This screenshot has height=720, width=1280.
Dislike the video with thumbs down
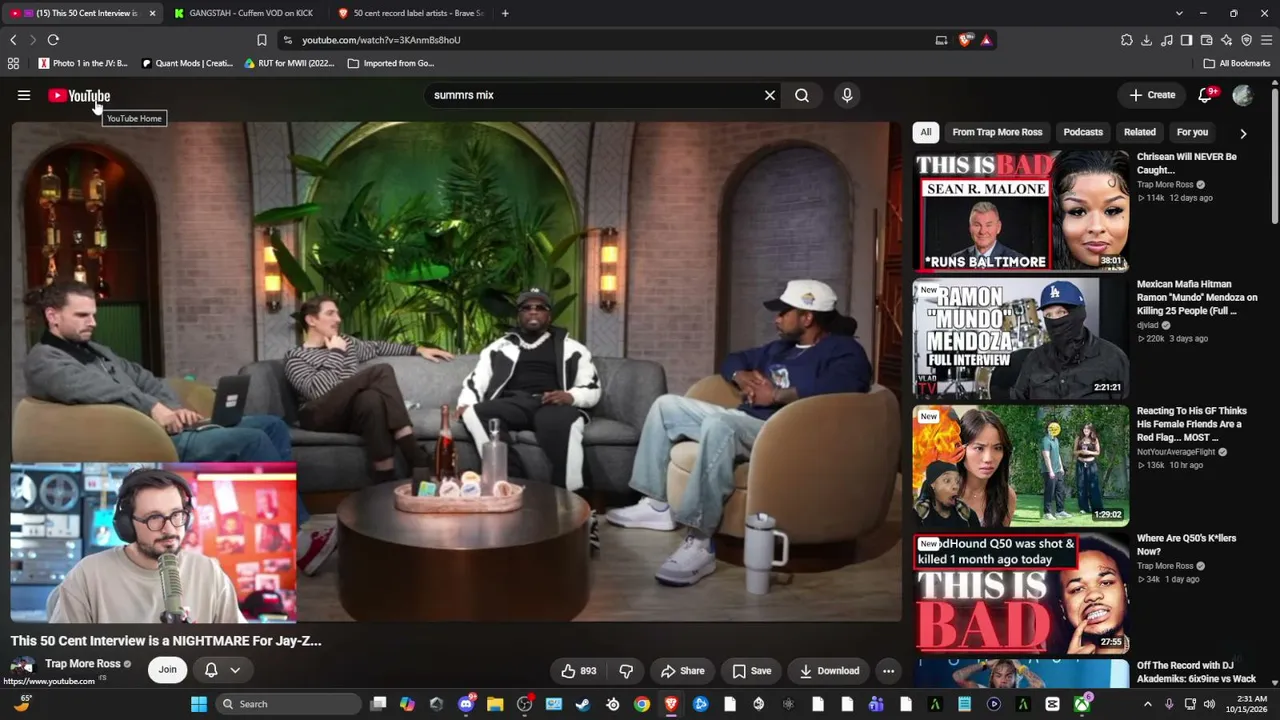tap(627, 671)
